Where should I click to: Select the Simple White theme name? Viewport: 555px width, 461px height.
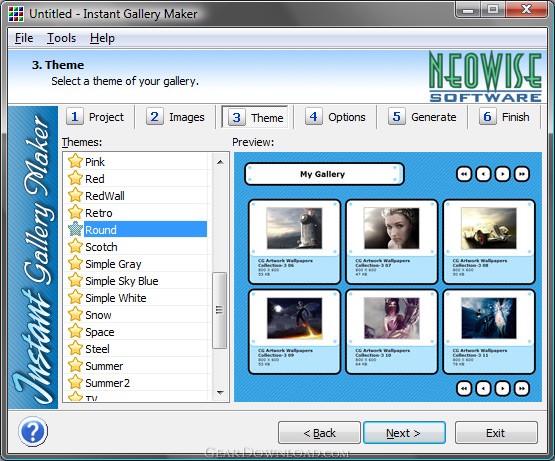point(116,298)
